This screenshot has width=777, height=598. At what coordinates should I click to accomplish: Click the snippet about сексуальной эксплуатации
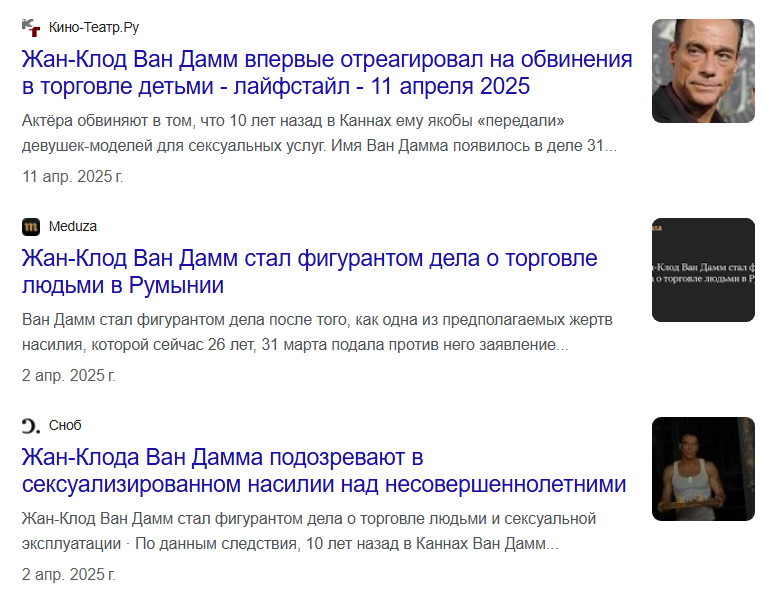309,531
